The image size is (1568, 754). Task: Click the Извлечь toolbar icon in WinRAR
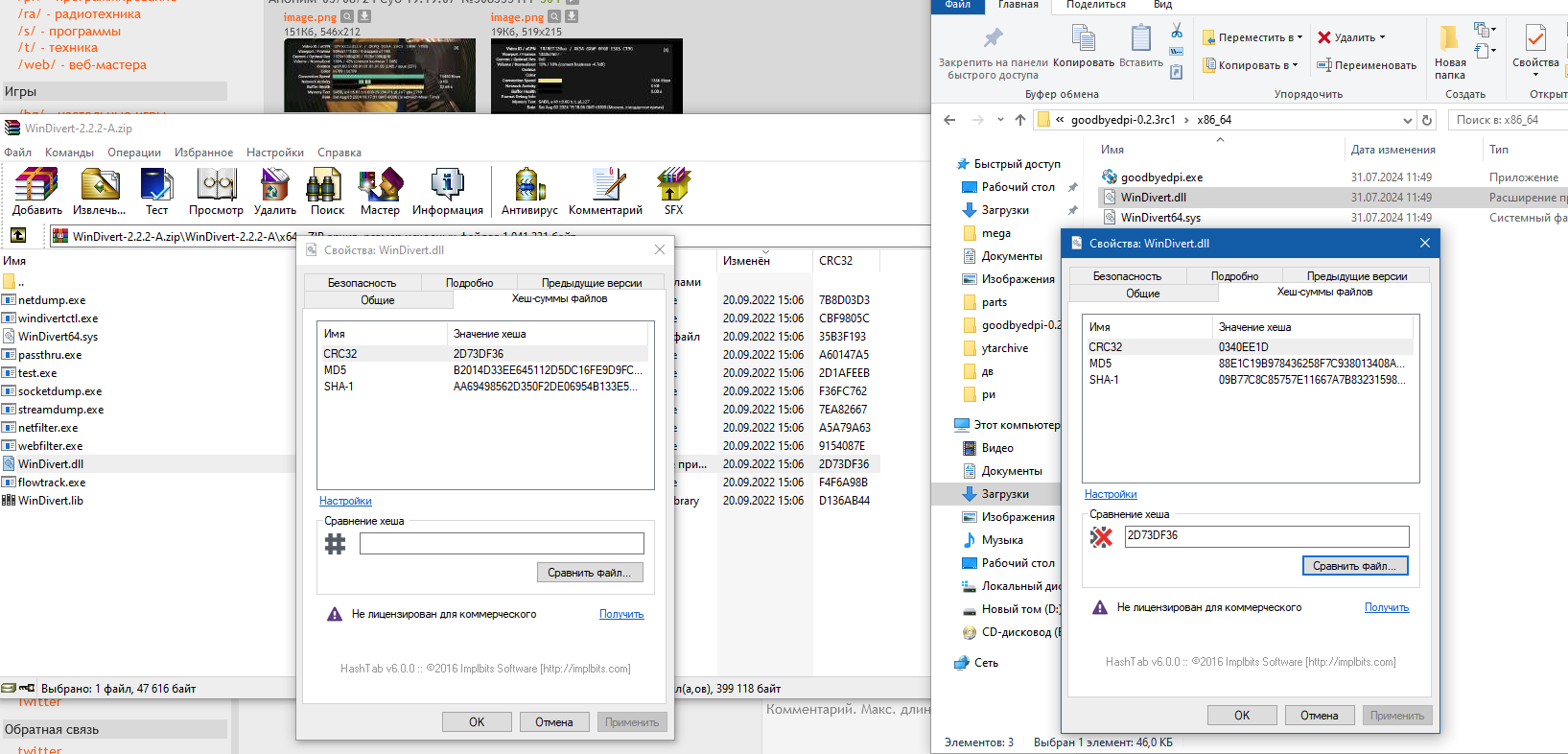click(x=100, y=191)
